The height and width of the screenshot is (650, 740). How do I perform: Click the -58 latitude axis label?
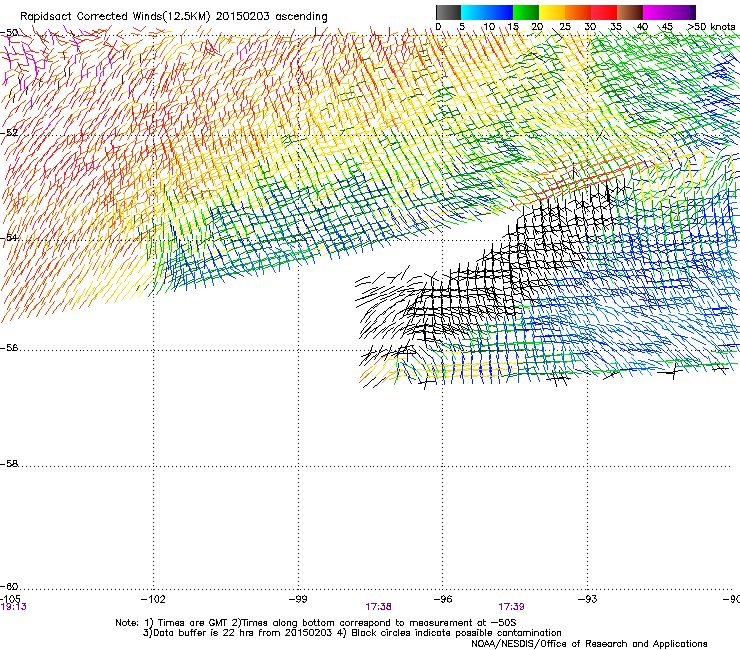tap(9, 464)
